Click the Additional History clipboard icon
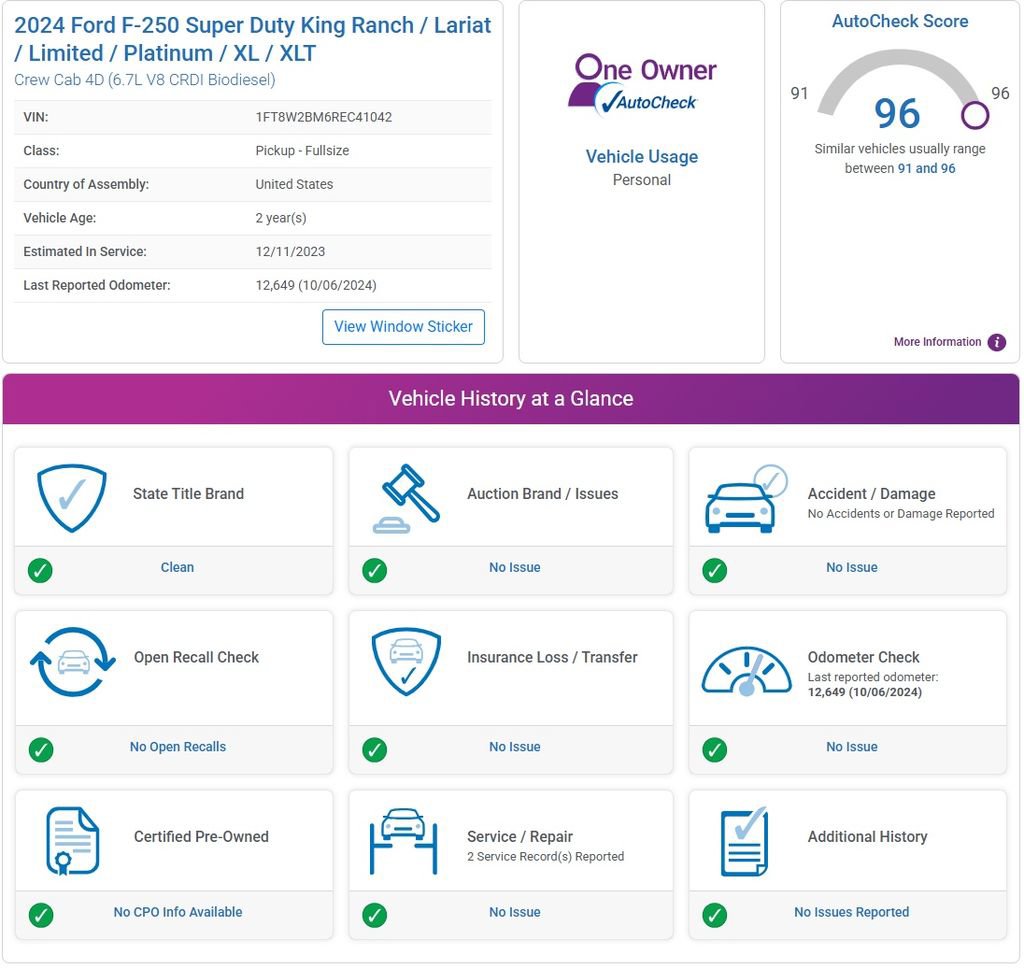 point(744,841)
